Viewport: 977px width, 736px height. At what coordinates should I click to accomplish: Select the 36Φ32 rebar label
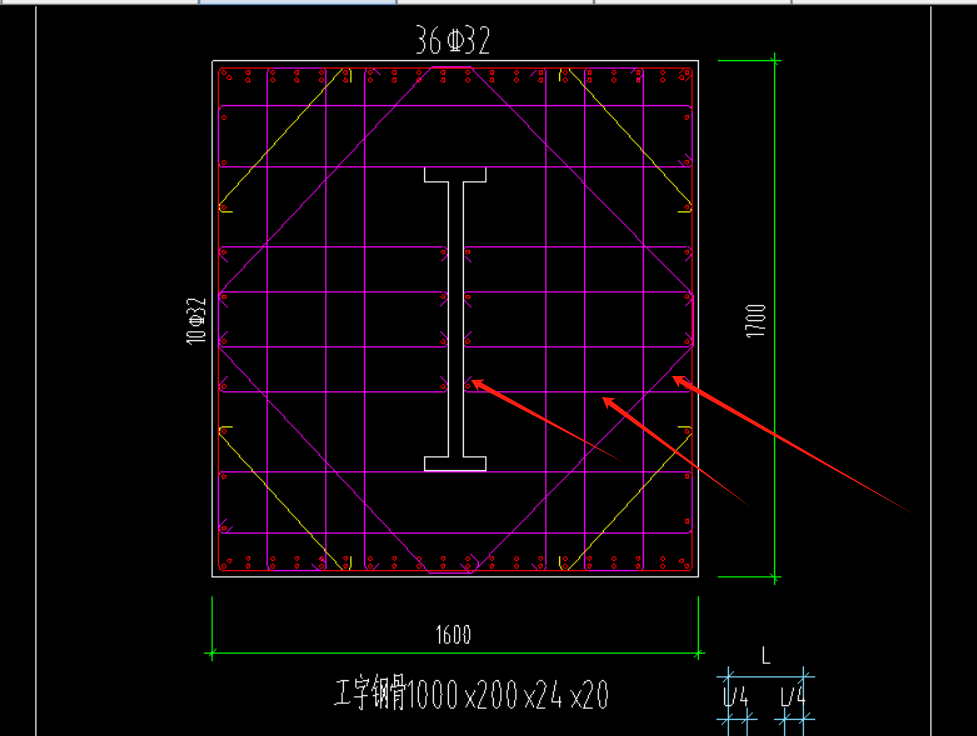click(x=453, y=41)
